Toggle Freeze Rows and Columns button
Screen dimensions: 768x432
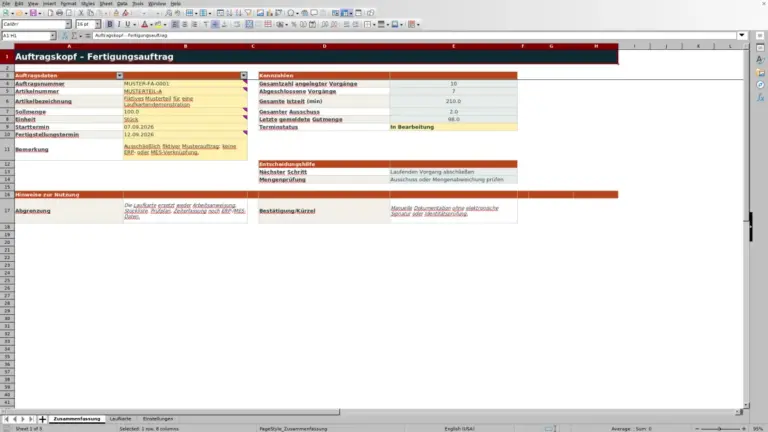[345, 13]
